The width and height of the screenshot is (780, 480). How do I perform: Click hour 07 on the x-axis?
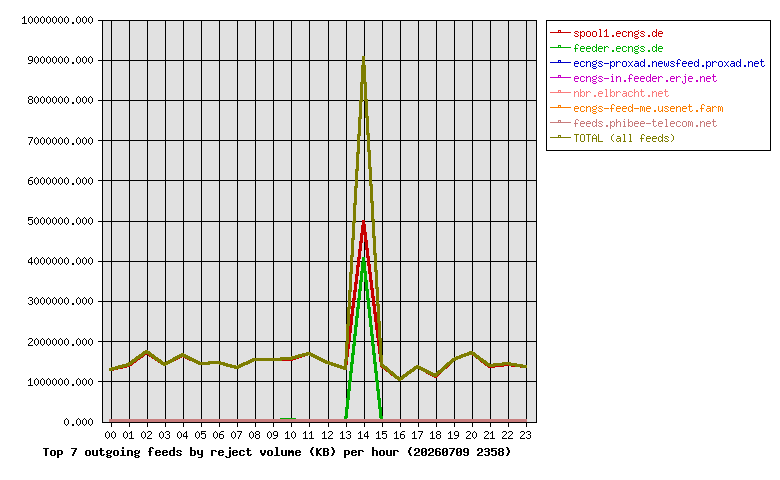237,435
